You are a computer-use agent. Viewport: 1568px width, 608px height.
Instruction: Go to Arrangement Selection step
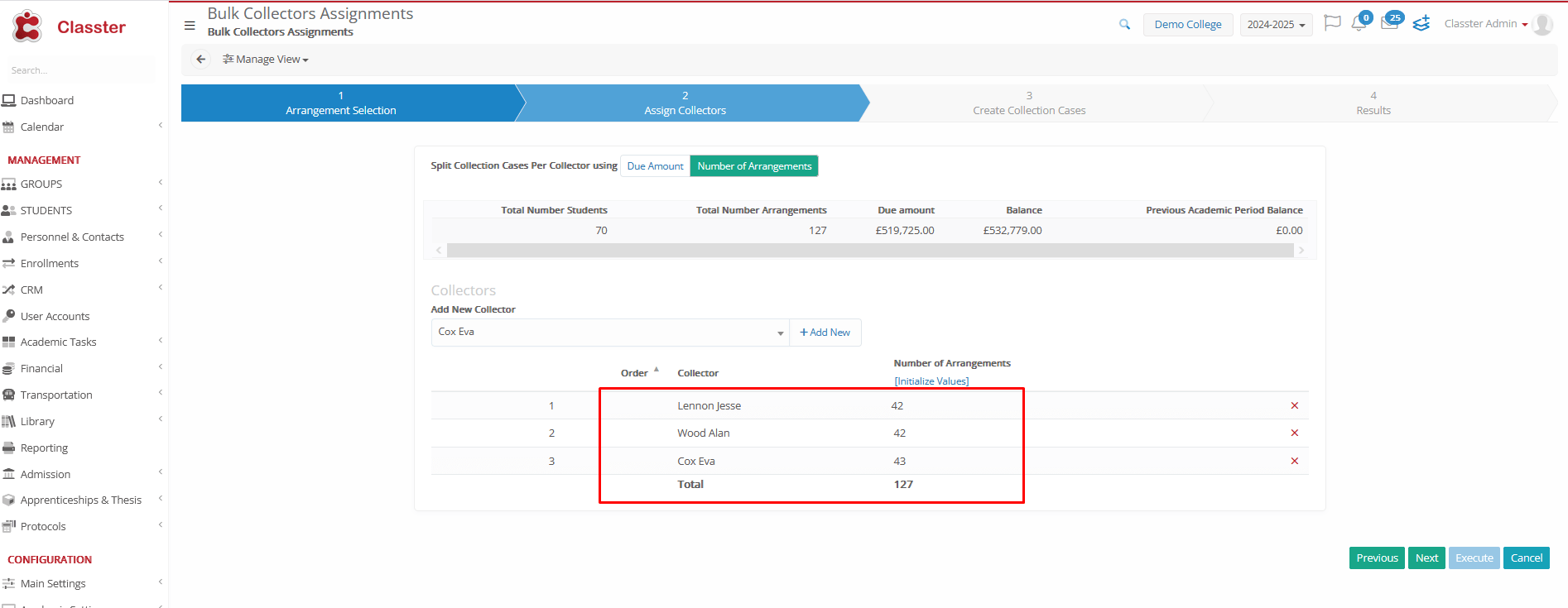341,103
